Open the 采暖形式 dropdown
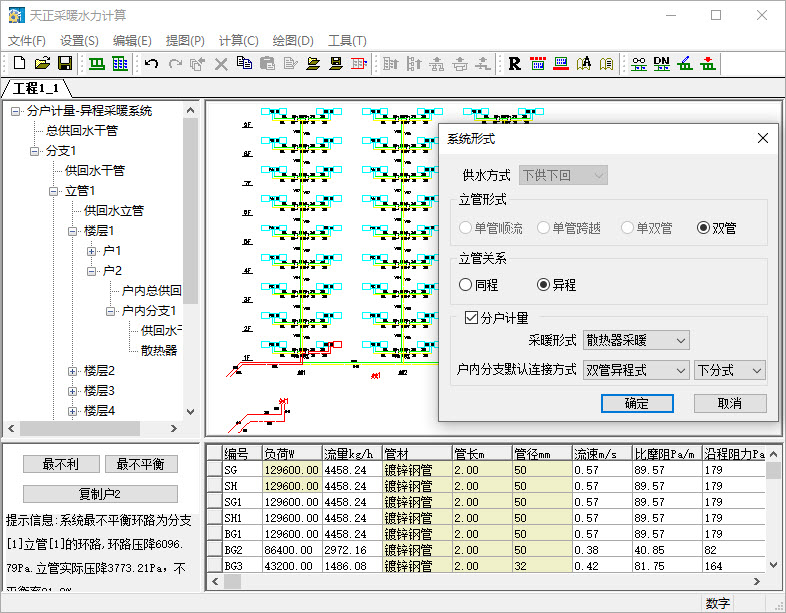Viewport: 786px width, 613px height. click(x=636, y=340)
